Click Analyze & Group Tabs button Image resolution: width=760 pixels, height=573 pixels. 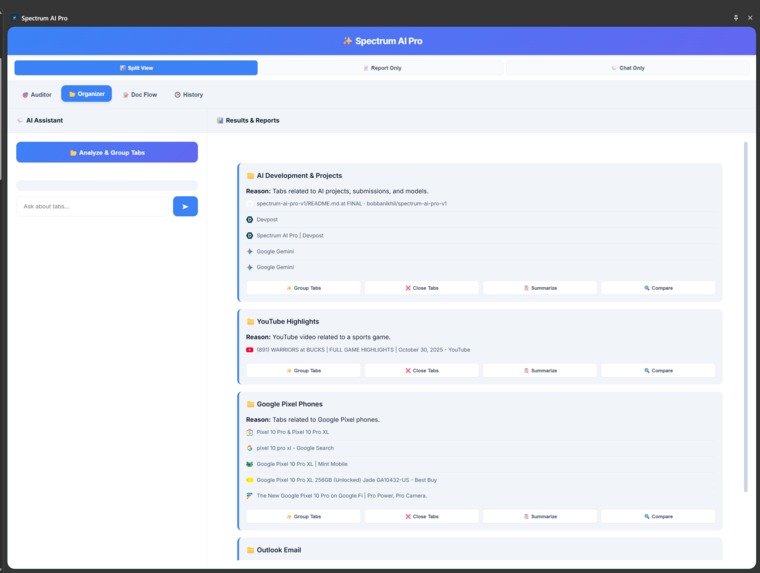point(107,152)
